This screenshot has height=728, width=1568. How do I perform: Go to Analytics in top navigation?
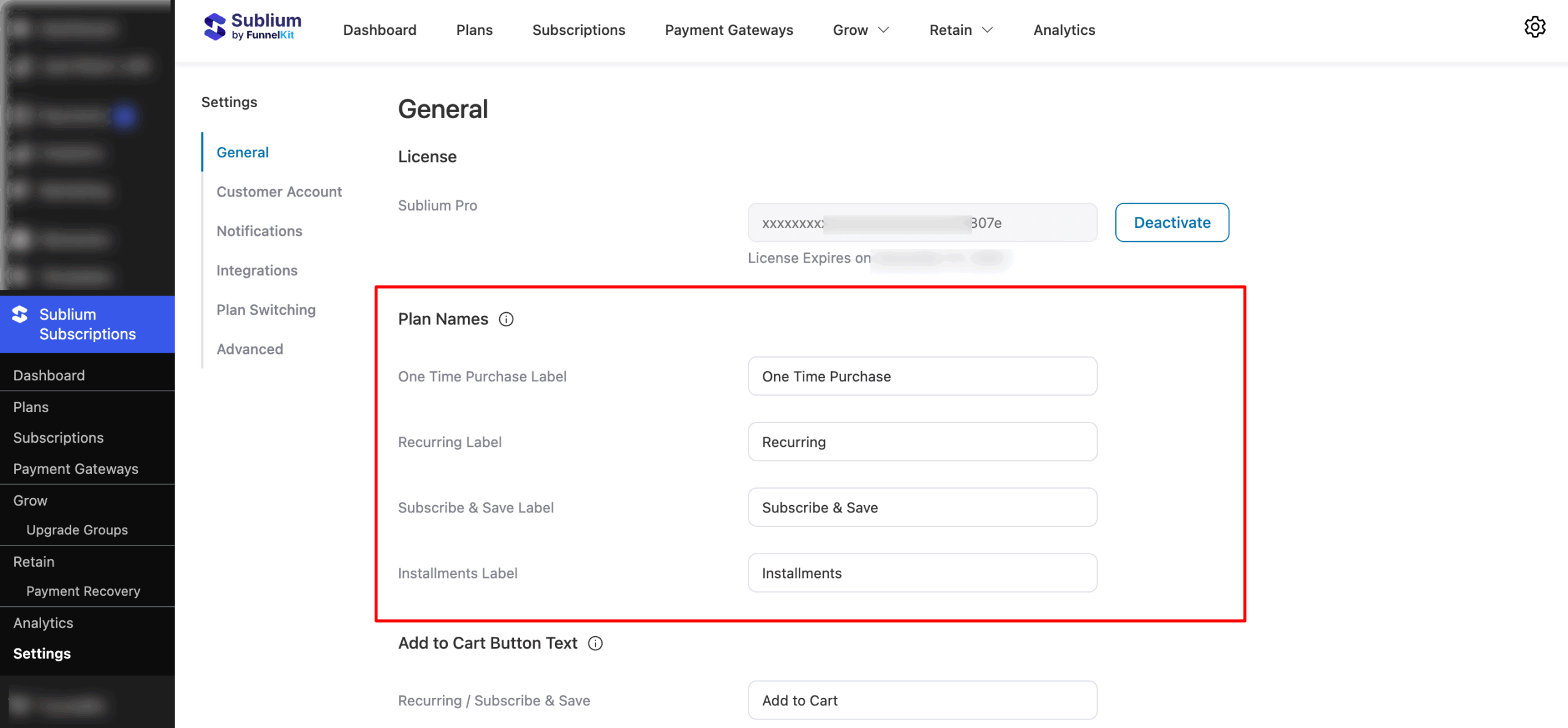(1064, 30)
